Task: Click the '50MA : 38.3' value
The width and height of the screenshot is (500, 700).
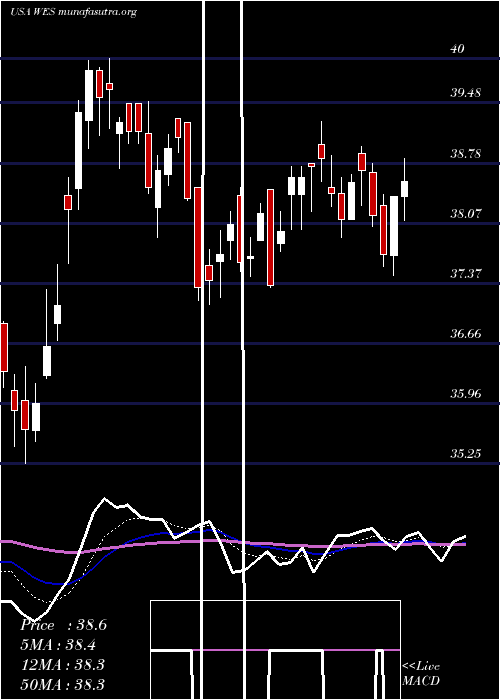Action: [x=63, y=684]
